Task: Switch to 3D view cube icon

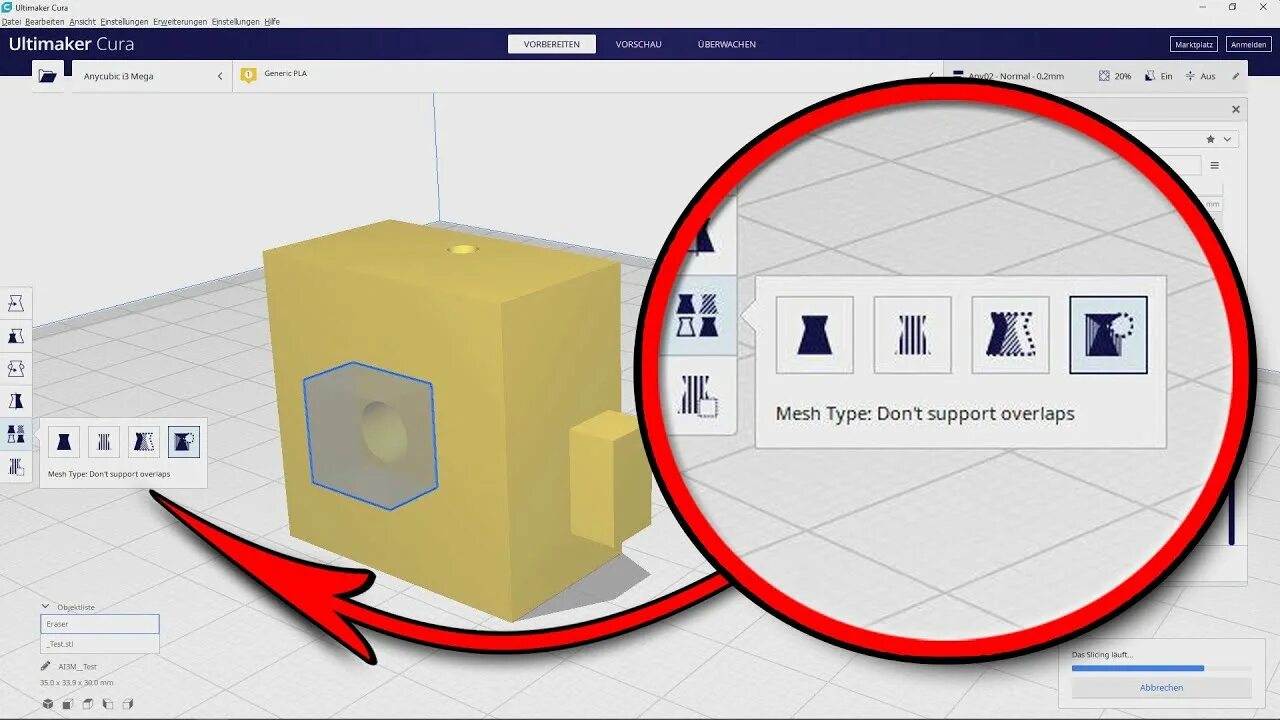Action: pyautogui.click(x=48, y=704)
